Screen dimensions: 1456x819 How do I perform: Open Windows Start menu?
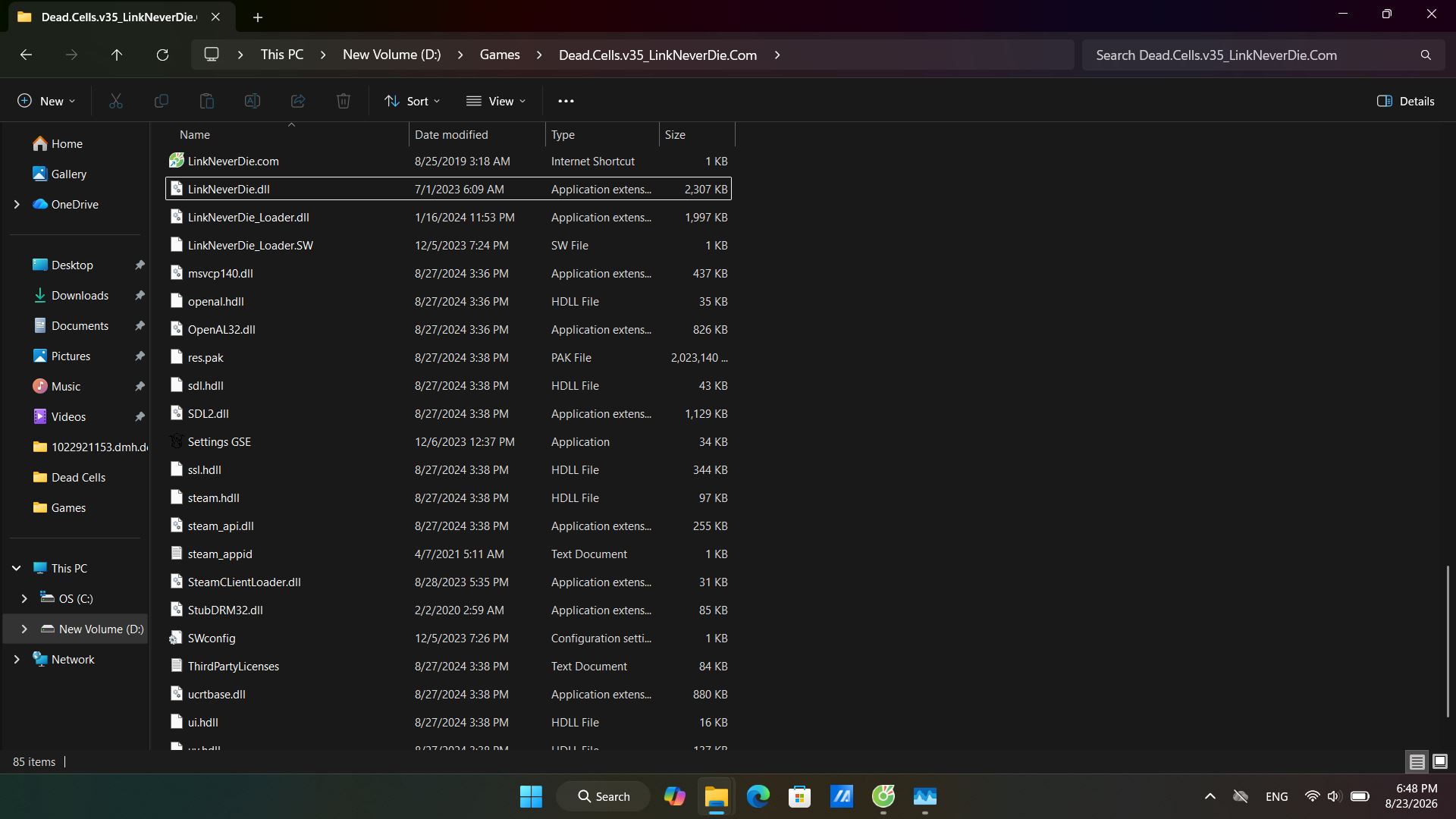(x=531, y=796)
